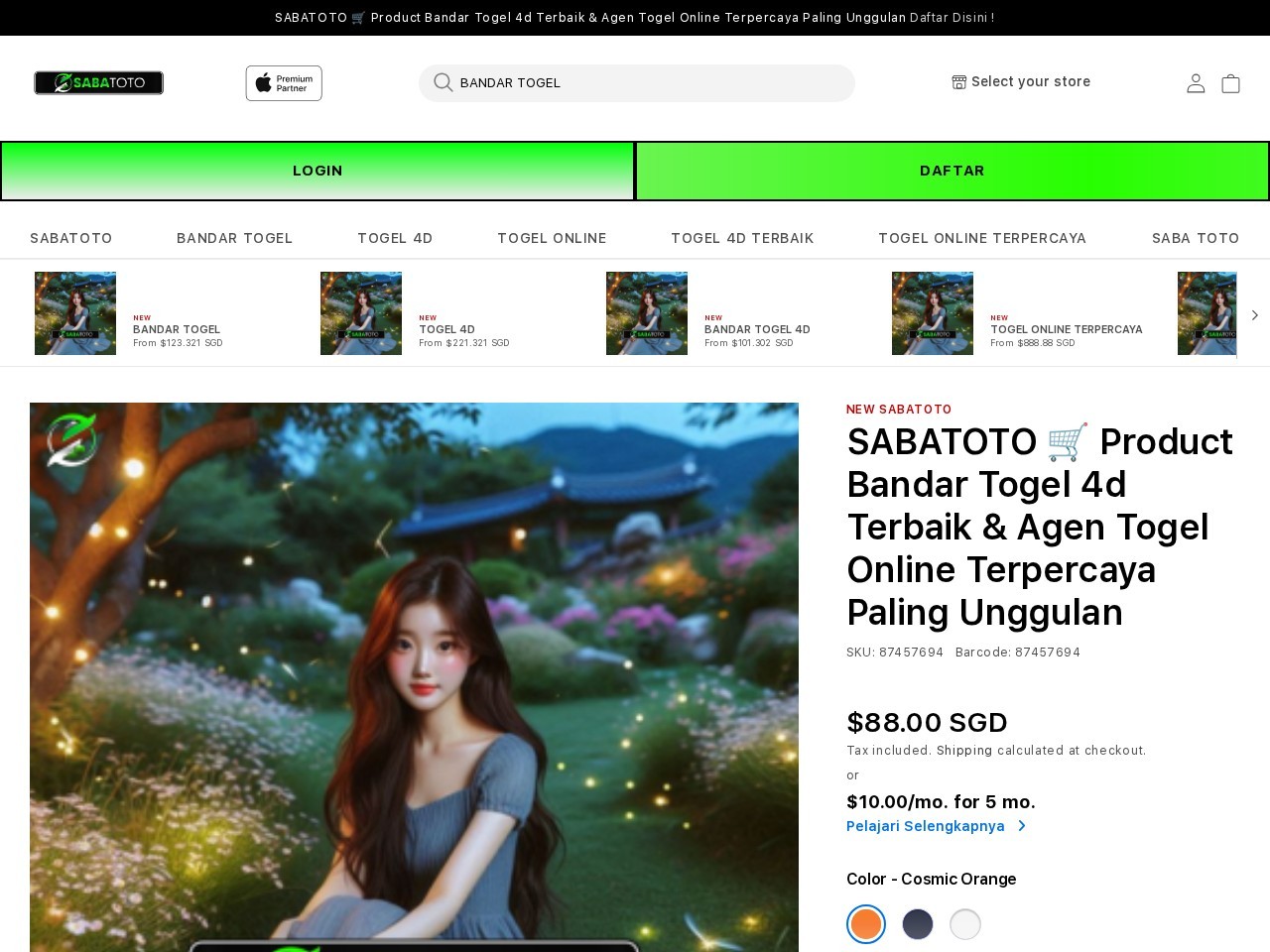The height and width of the screenshot is (952, 1270).
Task: Choose the white color option
Action: tap(964, 924)
